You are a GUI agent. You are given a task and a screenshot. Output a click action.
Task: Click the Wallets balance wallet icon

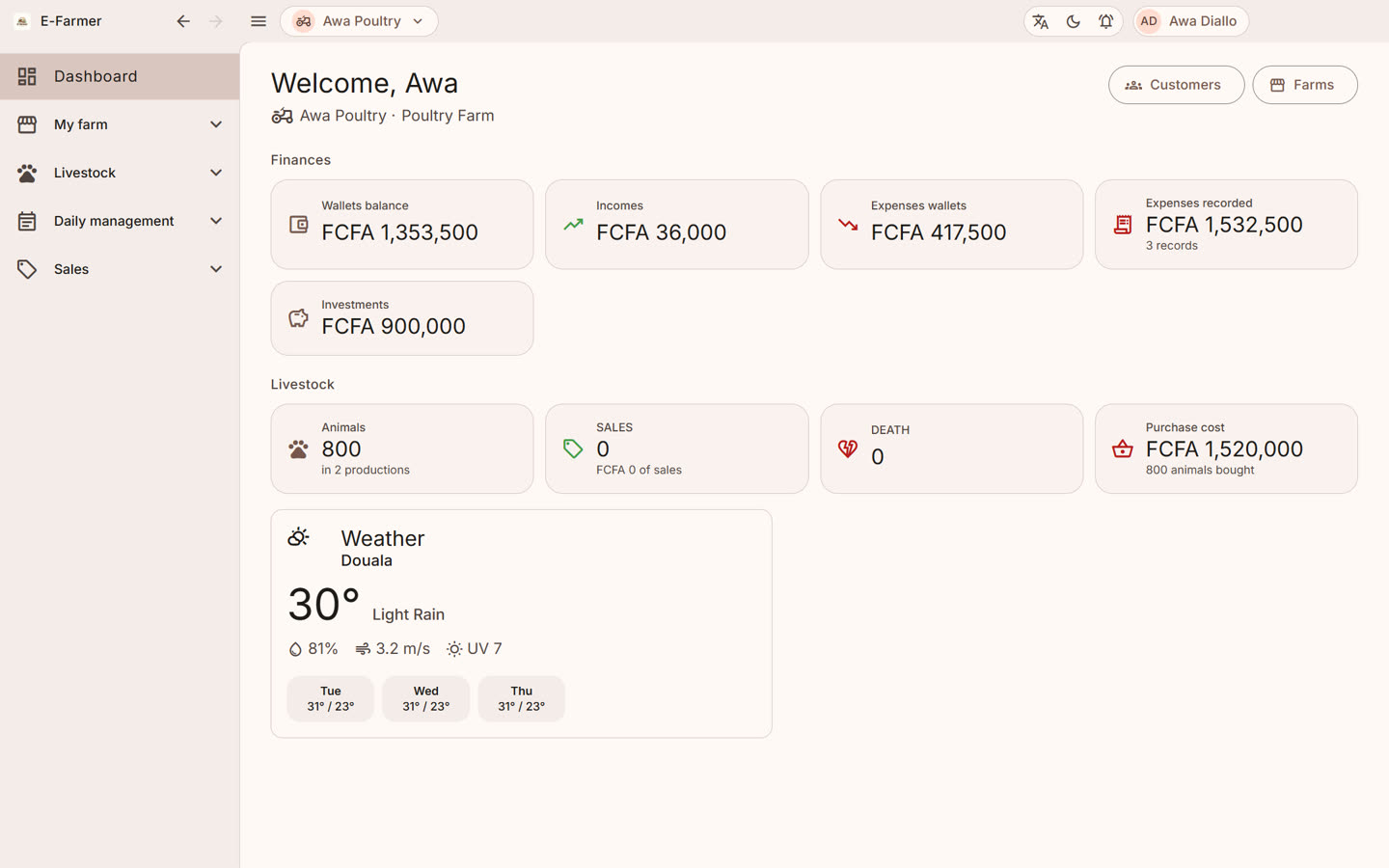299,225
